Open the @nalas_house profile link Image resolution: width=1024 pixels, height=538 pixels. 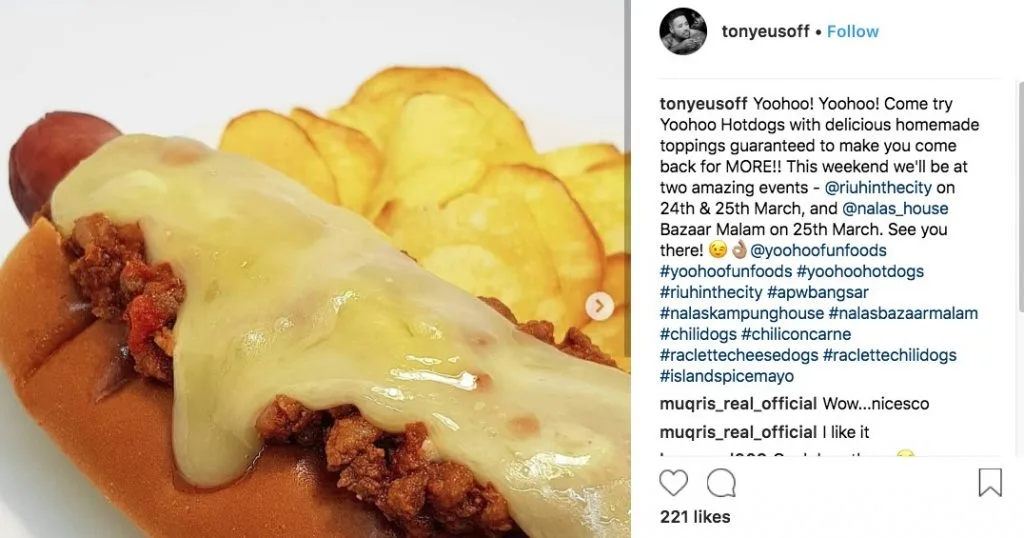point(895,208)
